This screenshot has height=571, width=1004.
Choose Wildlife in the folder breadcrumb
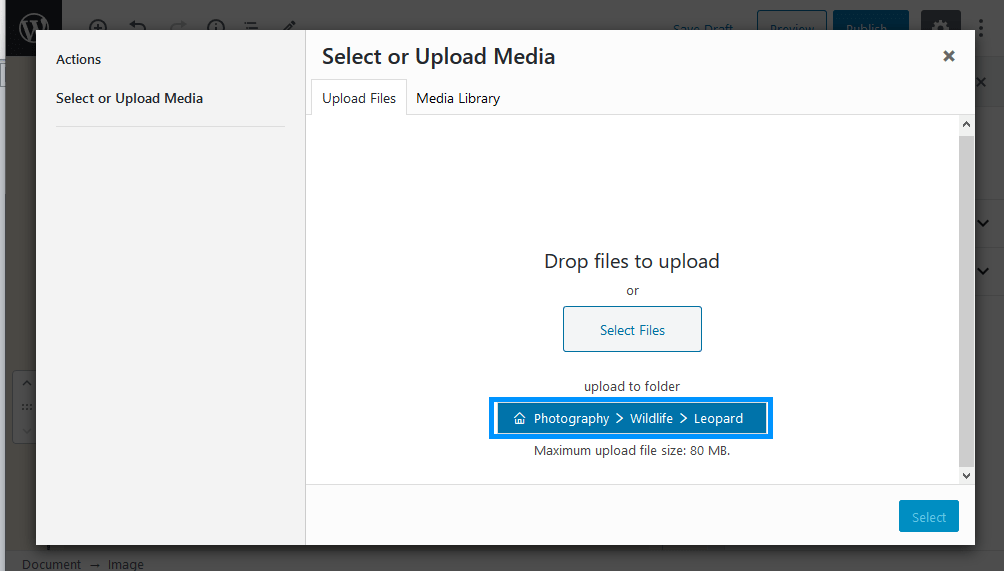click(x=651, y=419)
